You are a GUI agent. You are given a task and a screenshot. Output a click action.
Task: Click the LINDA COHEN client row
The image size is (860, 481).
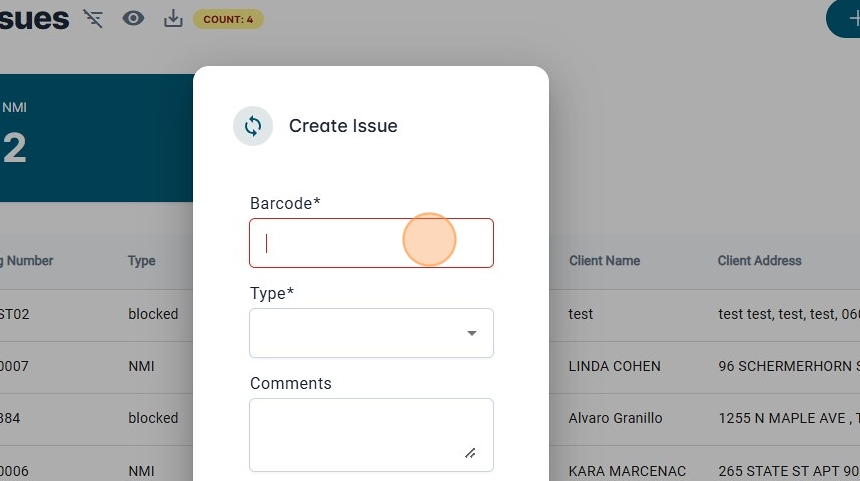coord(614,366)
